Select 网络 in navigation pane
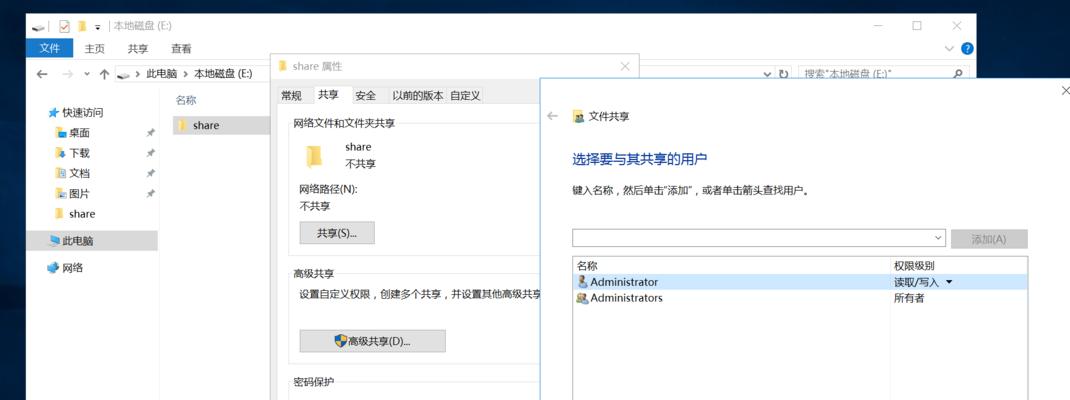The height and width of the screenshot is (400, 1070). pyautogui.click(x=72, y=268)
